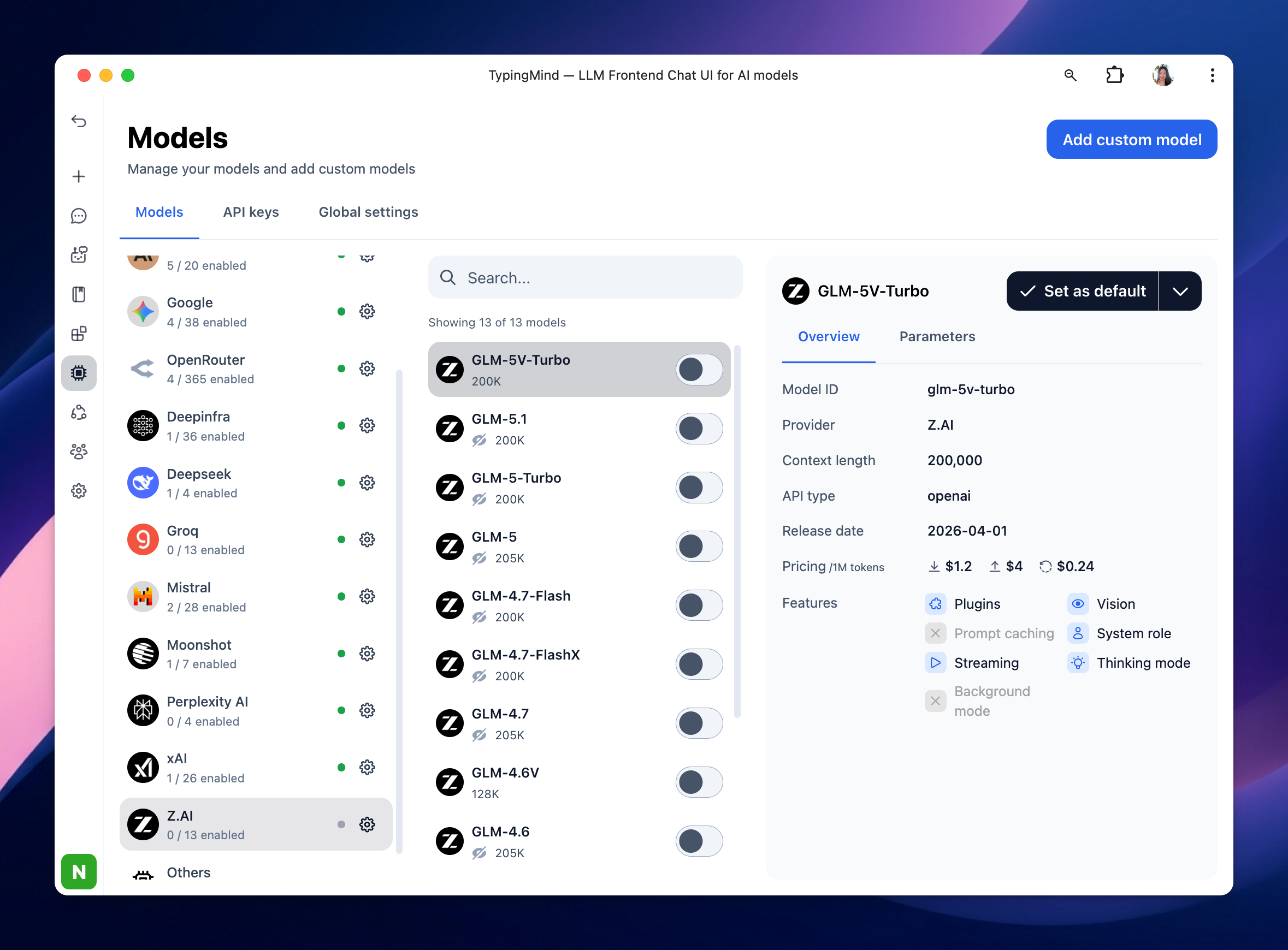The width and height of the screenshot is (1288, 950).
Task: Open Groq provider settings gear
Action: click(x=367, y=539)
